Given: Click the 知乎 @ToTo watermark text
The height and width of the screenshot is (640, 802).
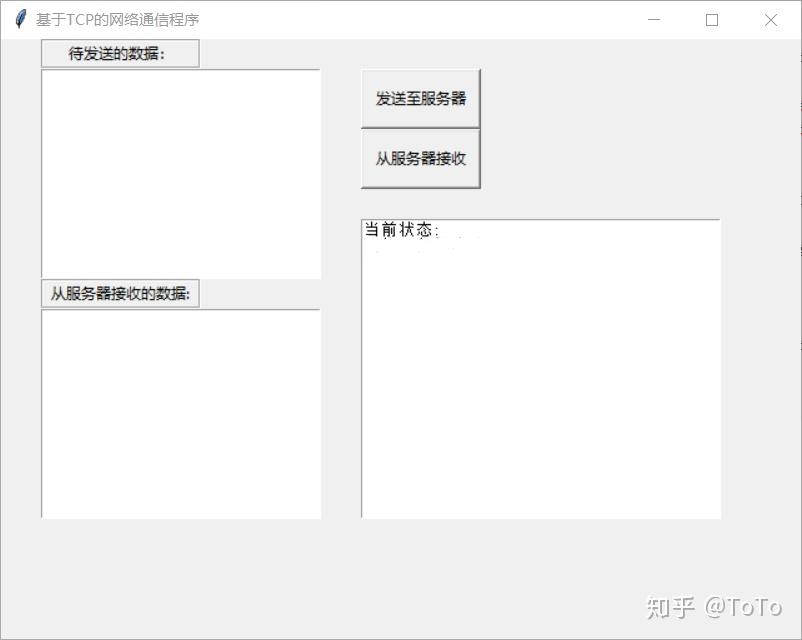Looking at the screenshot, I should pos(716,603).
